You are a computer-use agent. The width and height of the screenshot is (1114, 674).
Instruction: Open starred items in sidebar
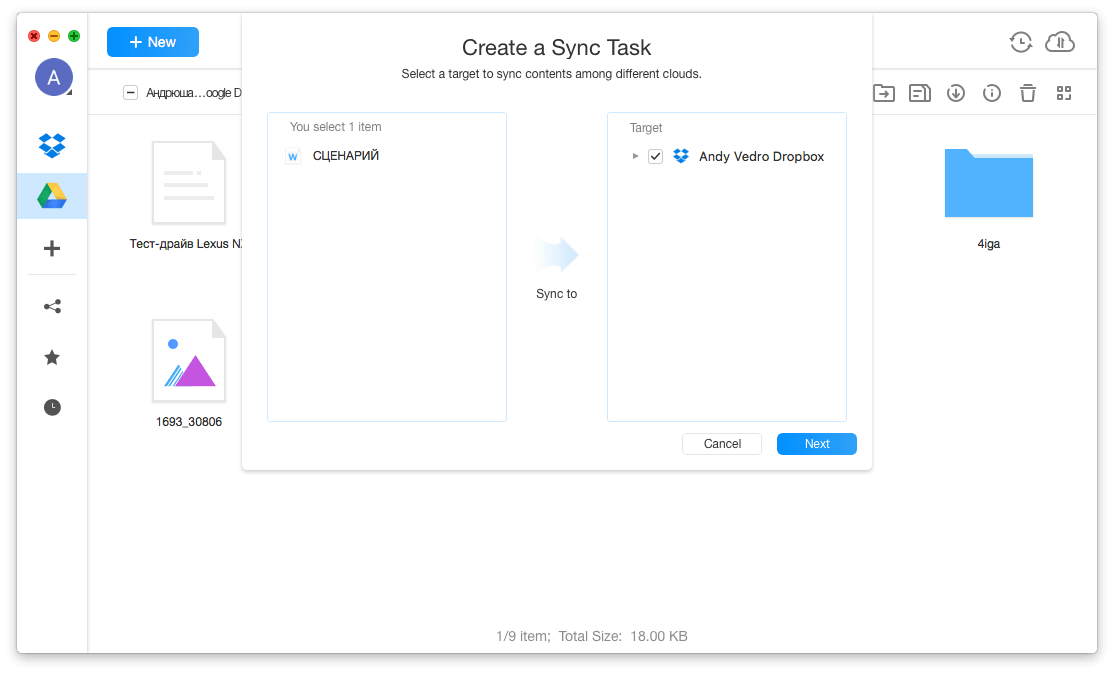point(52,357)
